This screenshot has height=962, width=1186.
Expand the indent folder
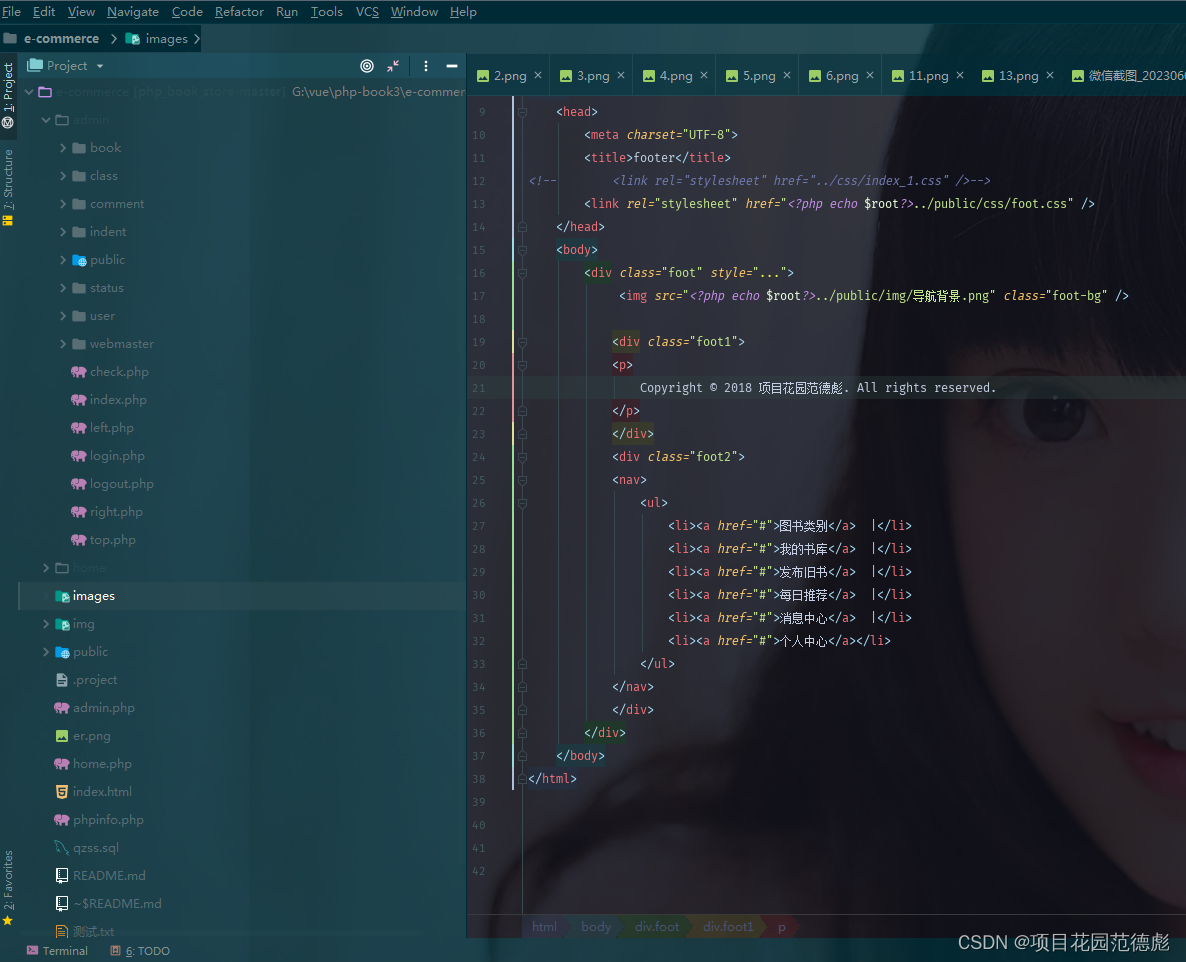coord(63,231)
